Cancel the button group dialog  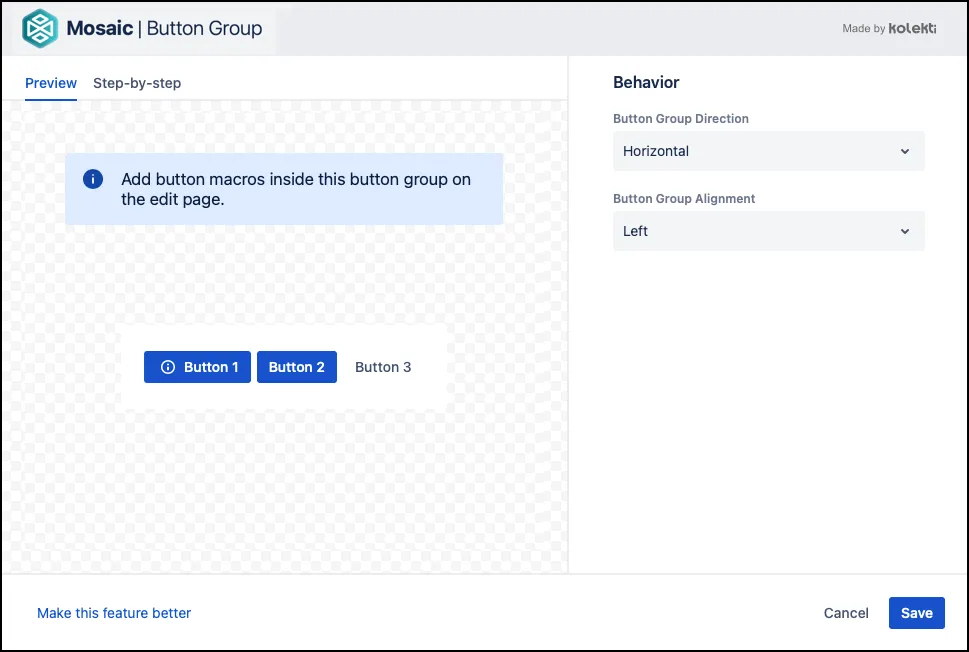tap(846, 613)
